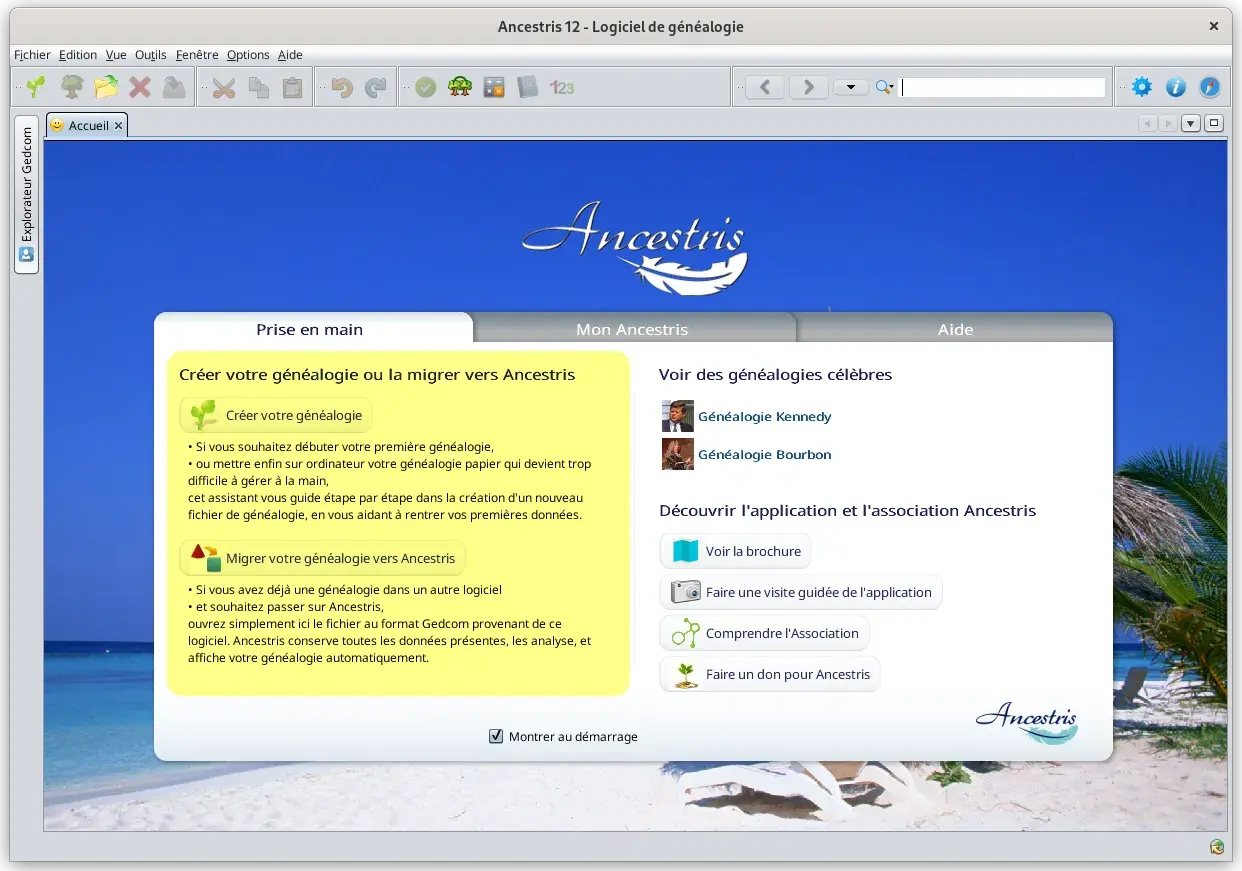Click the redo arrow icon

(376, 88)
